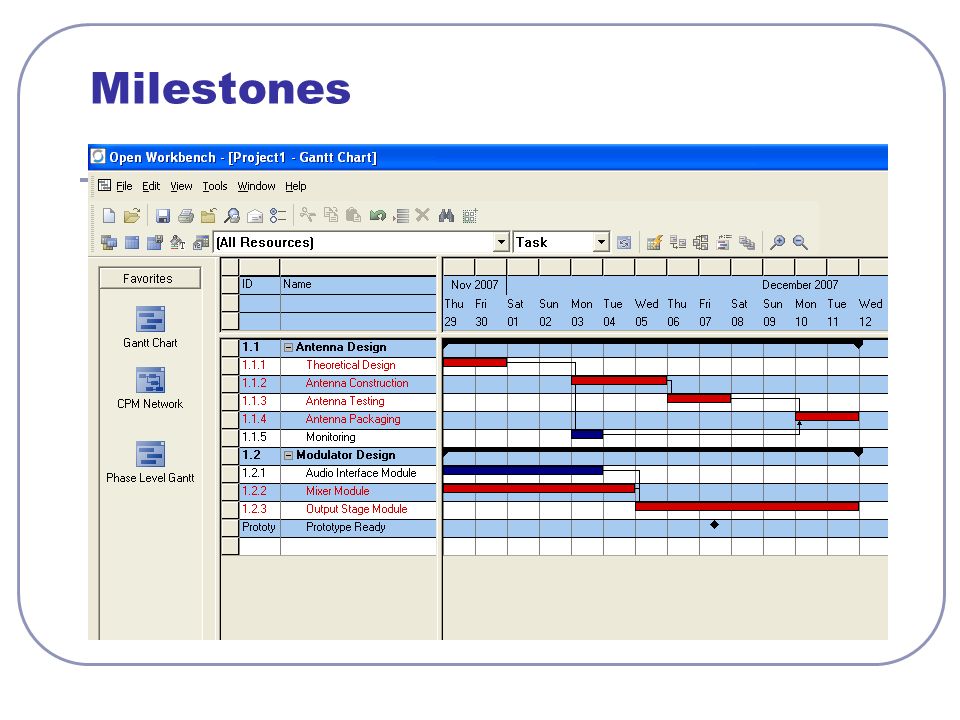Screen dimensions: 960x720
Task: Click the save view icon with floppy
Action: [155, 242]
